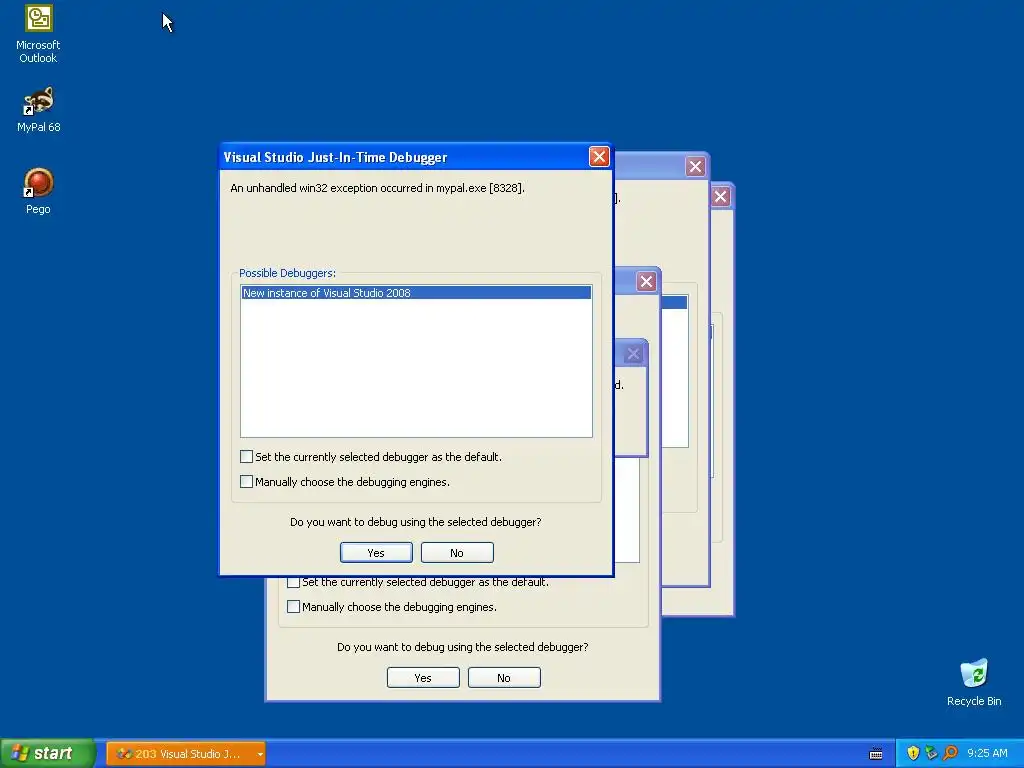Close the second dialog behind the front window
Screen dimensions: 1024x768
tap(695, 167)
